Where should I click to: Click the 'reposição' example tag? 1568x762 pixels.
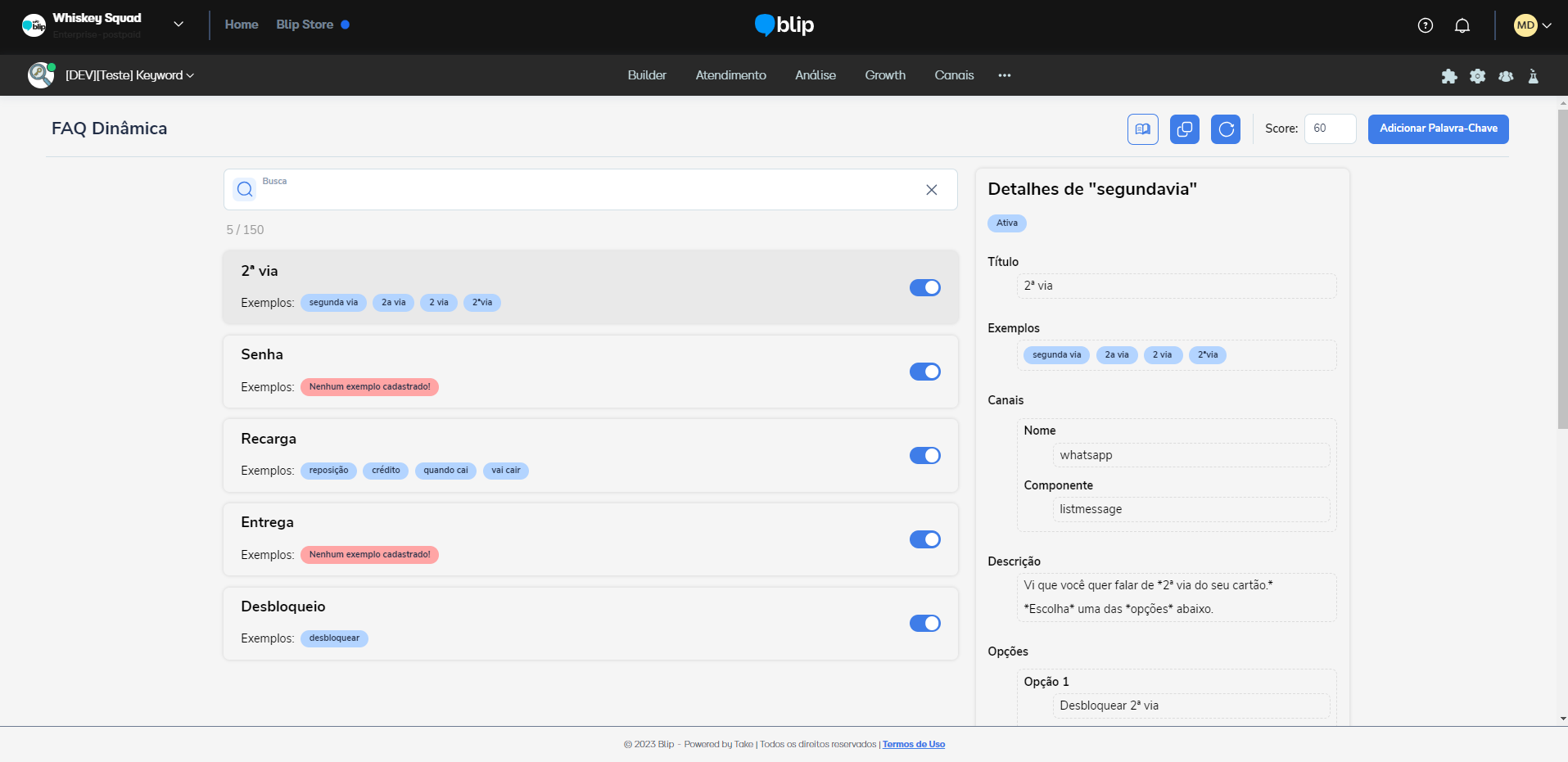pos(328,471)
